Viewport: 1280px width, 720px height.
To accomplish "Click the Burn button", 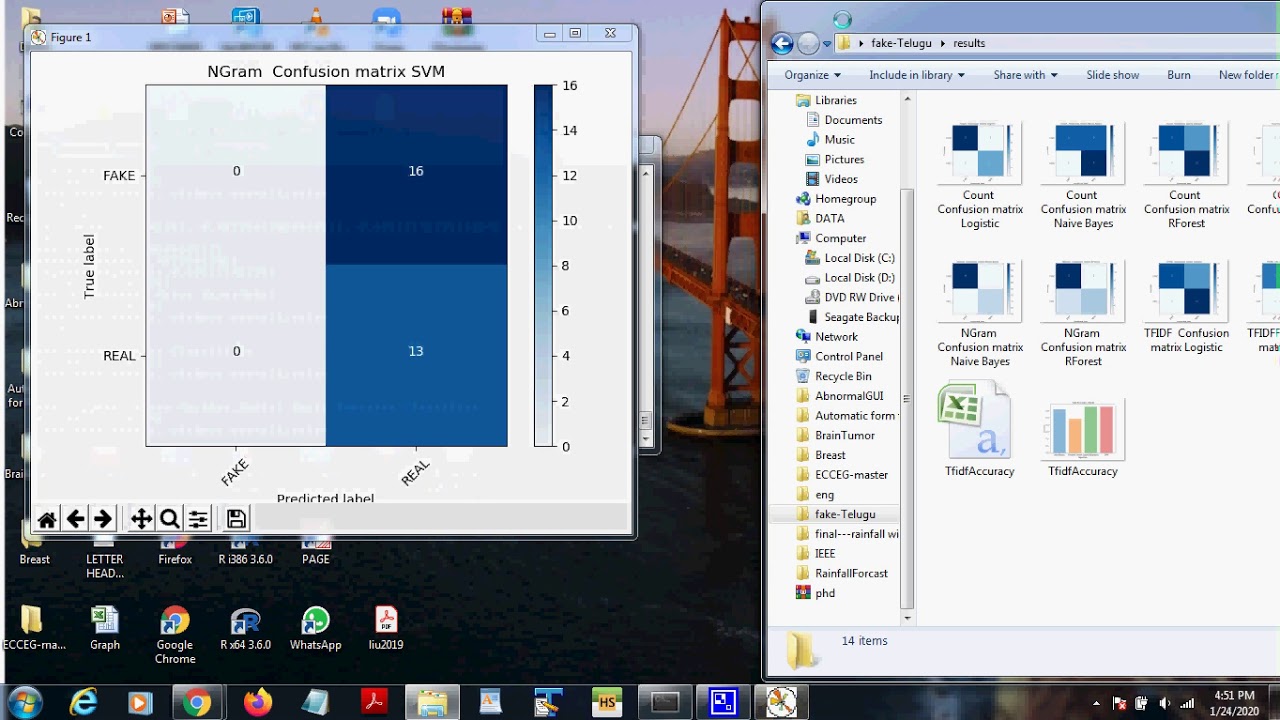I will pos(1179,75).
